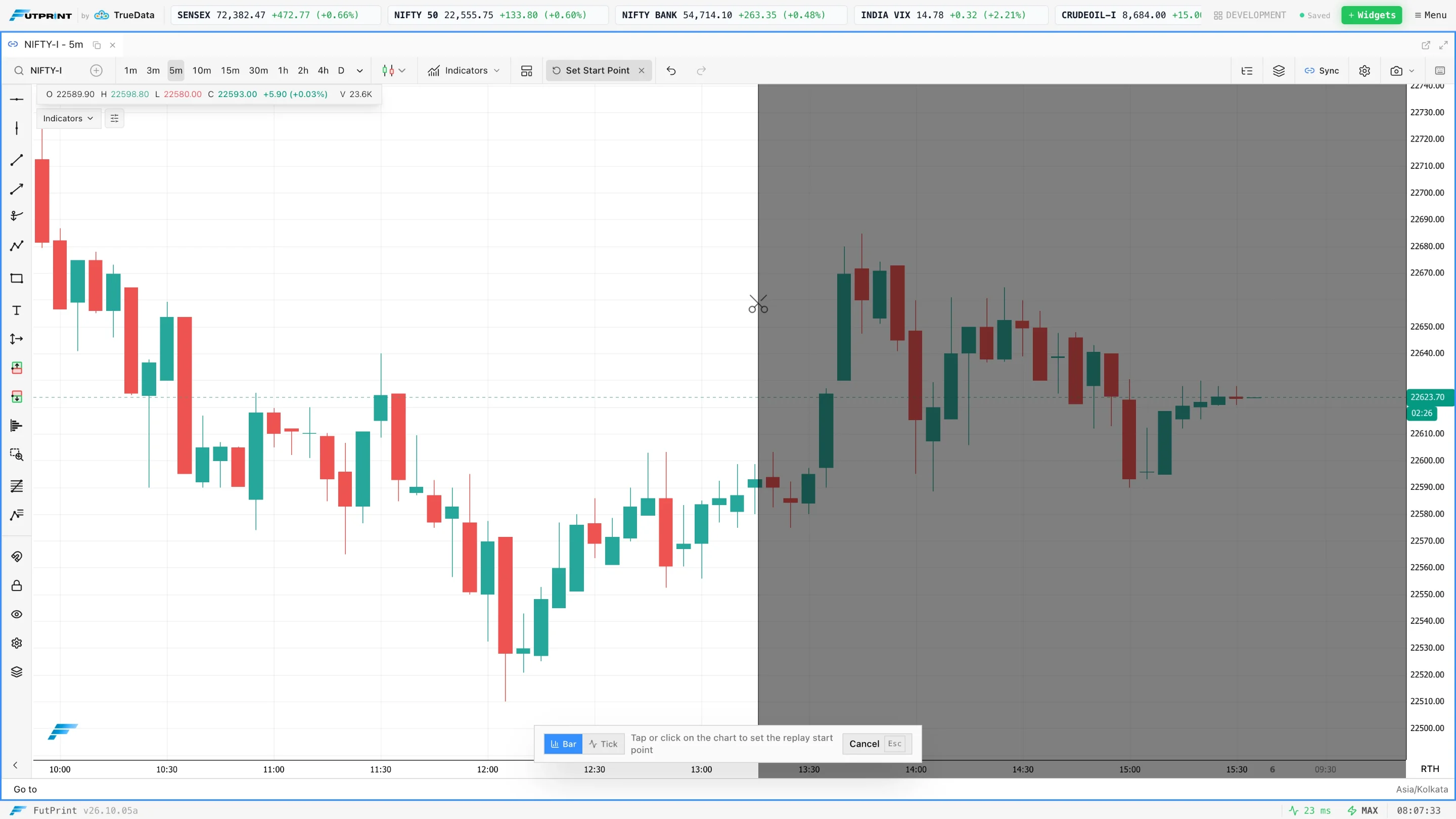This screenshot has height=819, width=1456.
Task: Select the volume profile tool
Action: click(x=16, y=426)
